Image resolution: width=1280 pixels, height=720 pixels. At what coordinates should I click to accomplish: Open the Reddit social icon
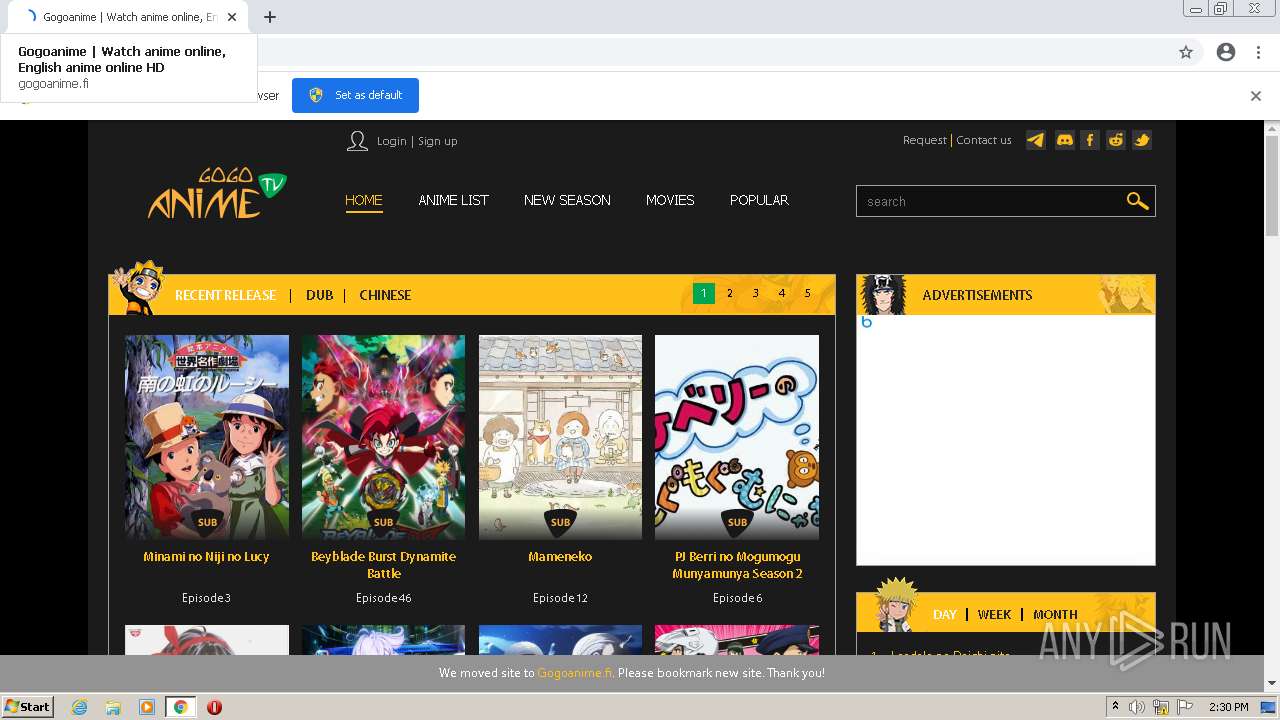pyautogui.click(x=1116, y=140)
